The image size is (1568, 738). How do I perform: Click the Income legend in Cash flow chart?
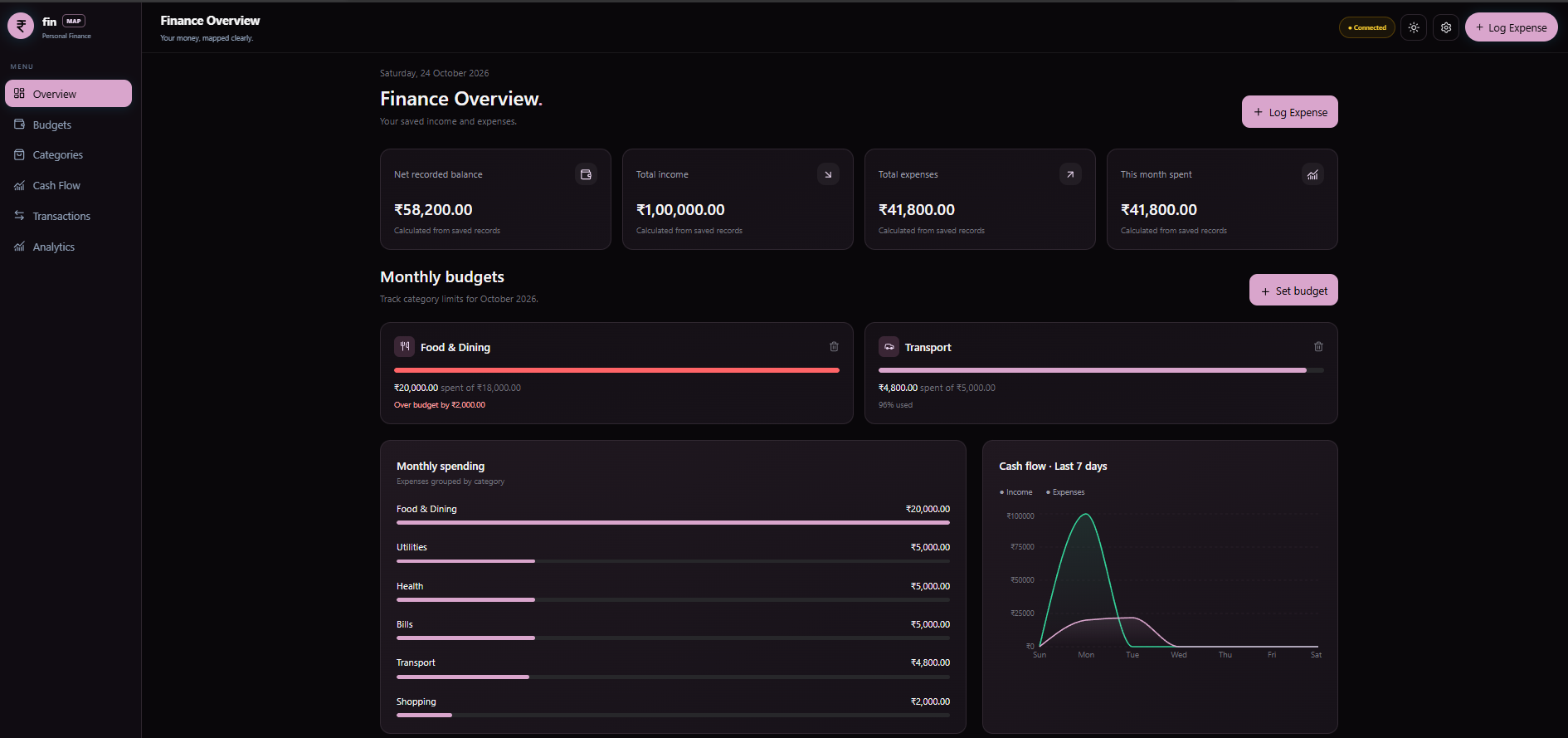tap(1016, 492)
